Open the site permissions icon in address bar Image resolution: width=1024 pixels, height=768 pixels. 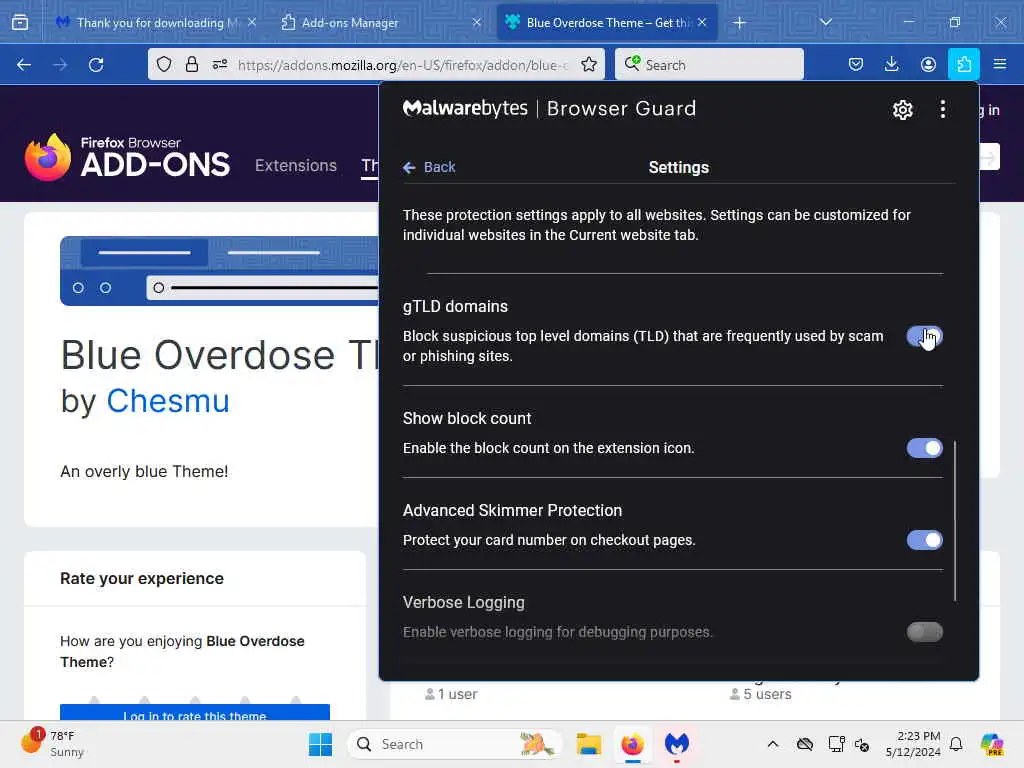tap(220, 64)
